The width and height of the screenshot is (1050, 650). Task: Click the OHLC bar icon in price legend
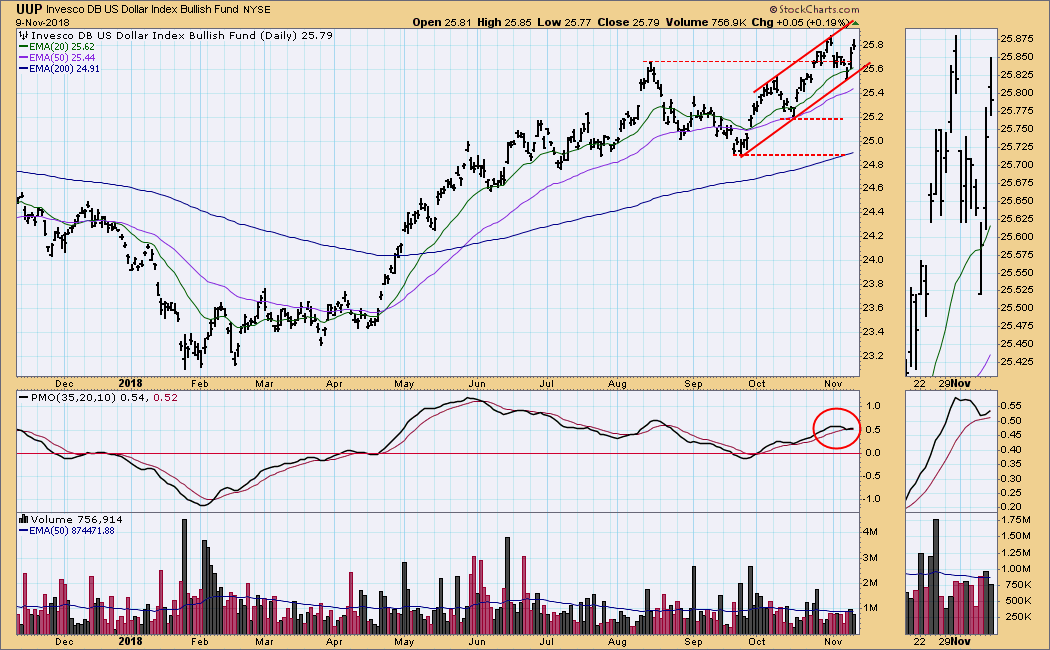[x=23, y=36]
